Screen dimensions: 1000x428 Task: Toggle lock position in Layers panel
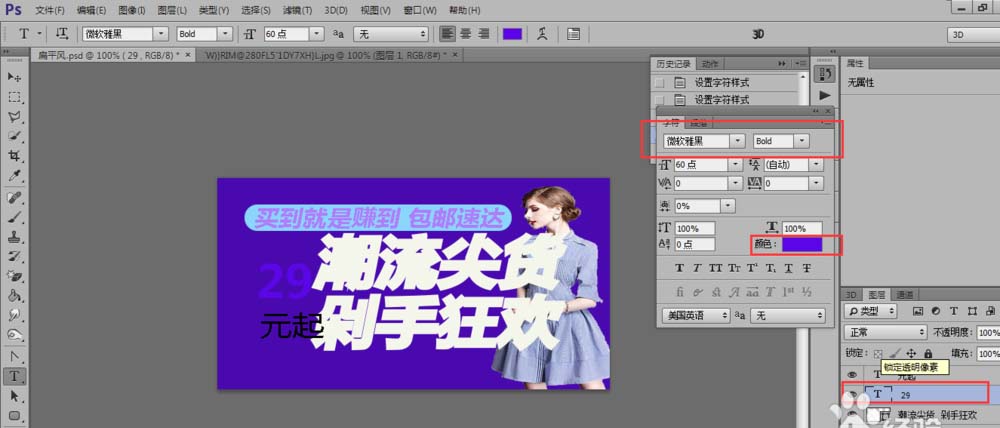click(911, 353)
